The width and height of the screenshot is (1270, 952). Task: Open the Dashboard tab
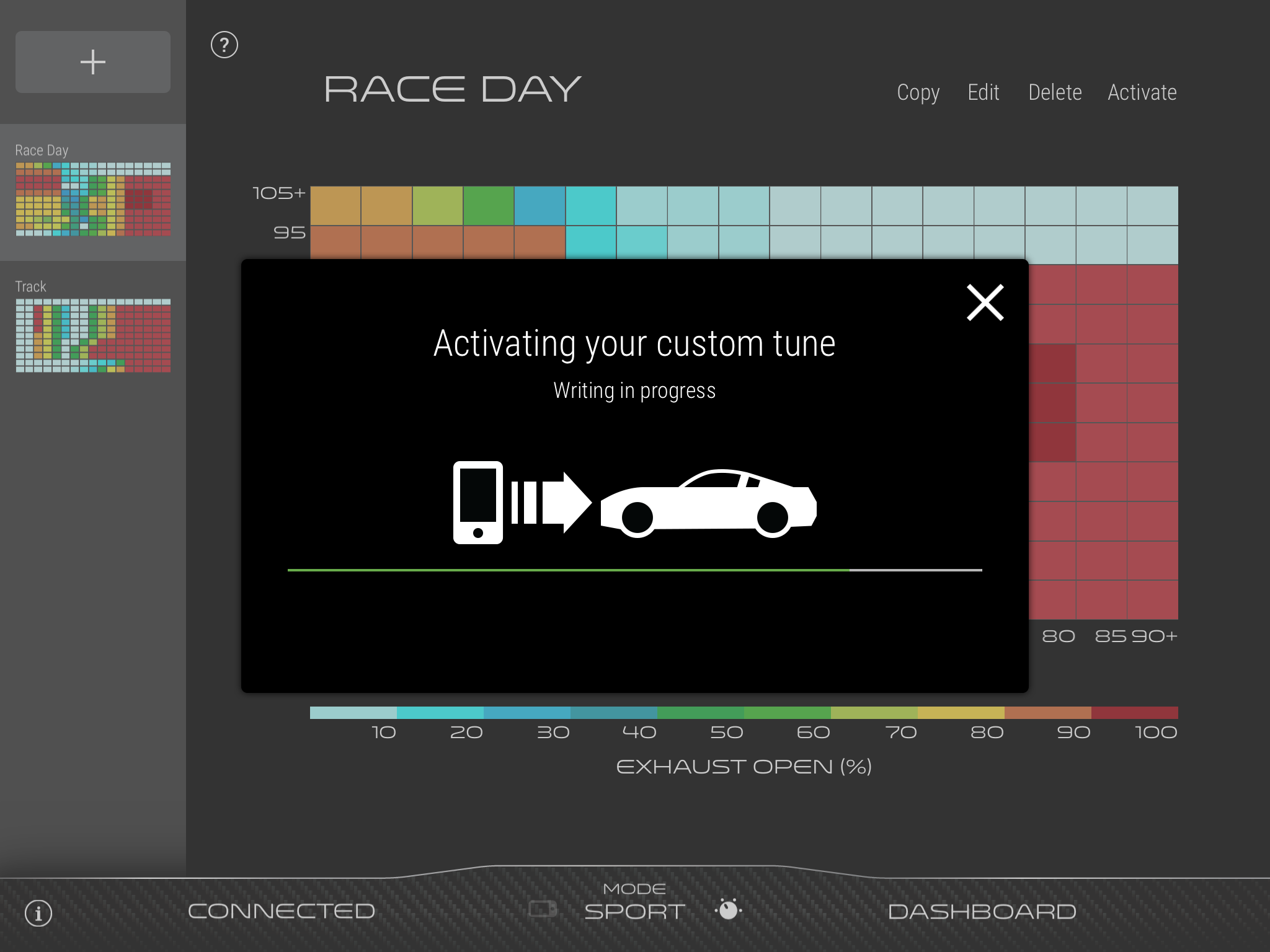(982, 911)
